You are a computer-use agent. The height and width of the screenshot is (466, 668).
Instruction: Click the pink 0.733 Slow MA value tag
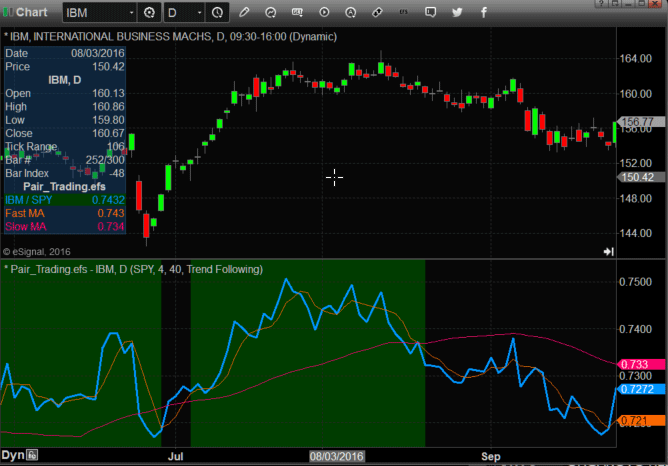641,365
